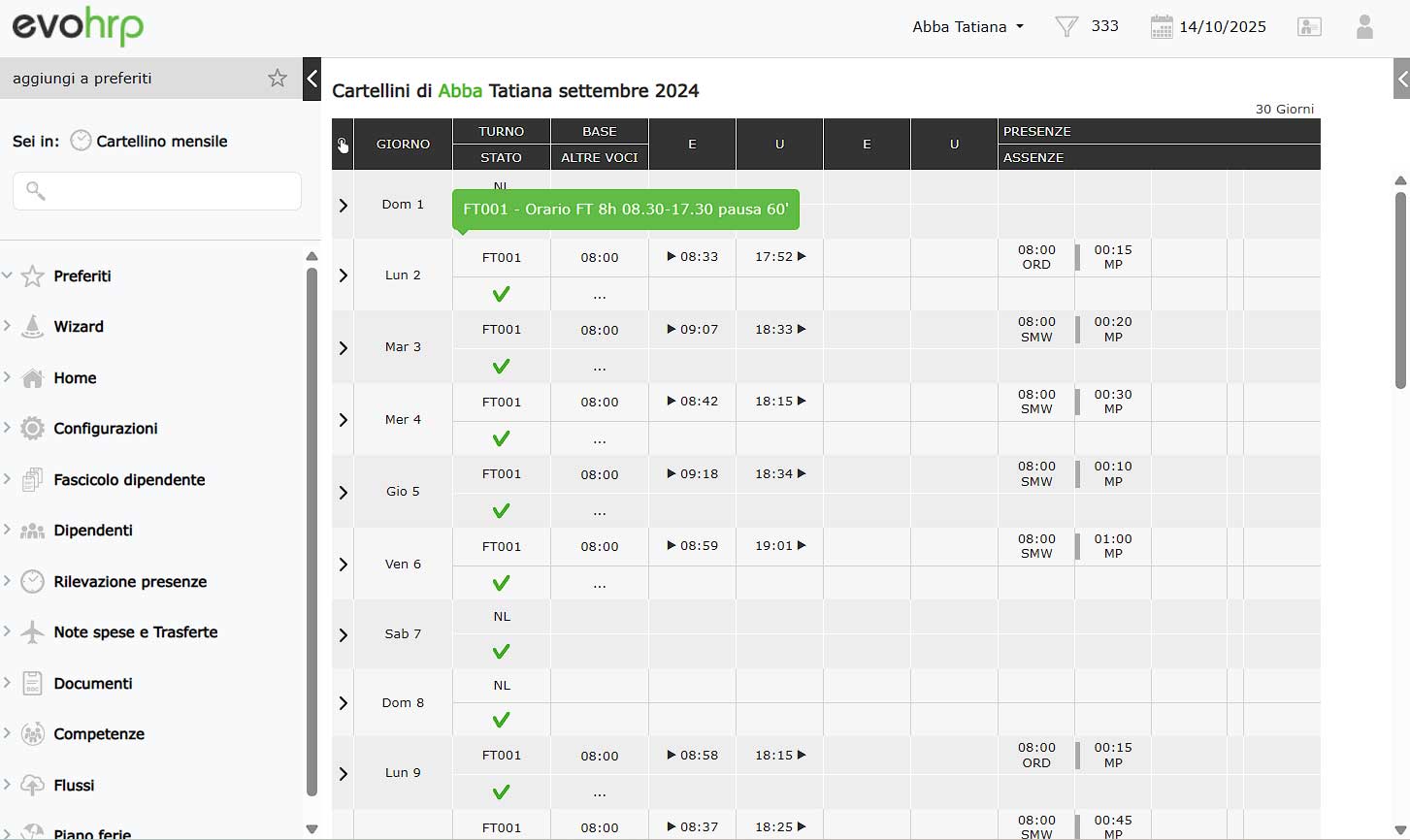Click altre voci ellipsis for Mer 4
This screenshot has height=840, width=1410.
[599, 438]
